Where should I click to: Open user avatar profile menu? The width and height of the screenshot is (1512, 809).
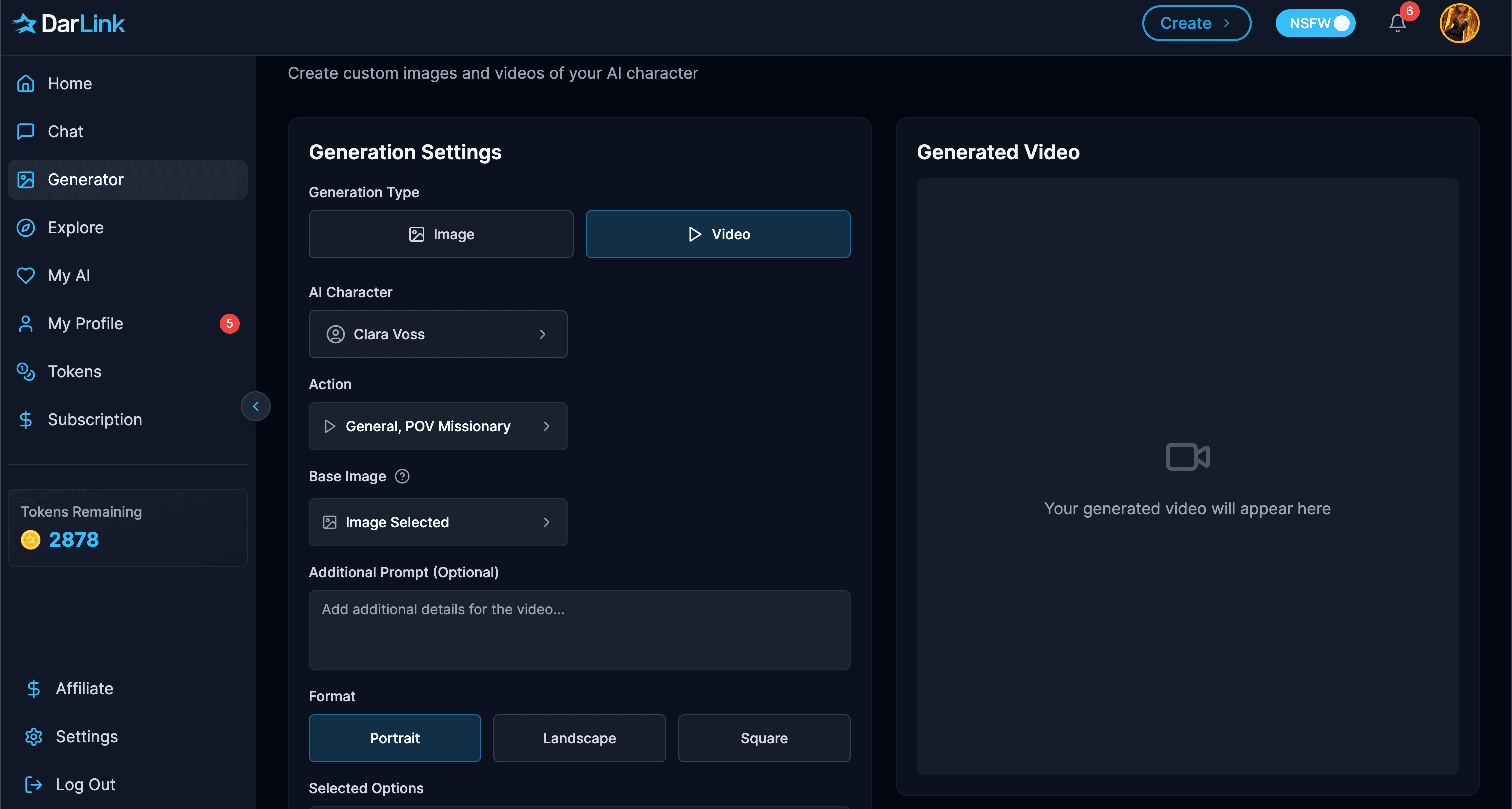click(x=1459, y=23)
